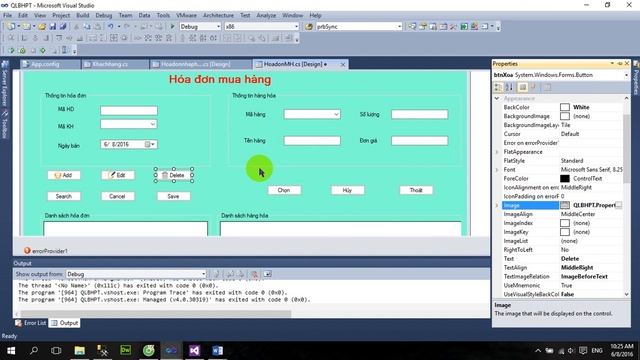Click the Hủy button on the form
This screenshot has width=640, height=360.
(348, 190)
